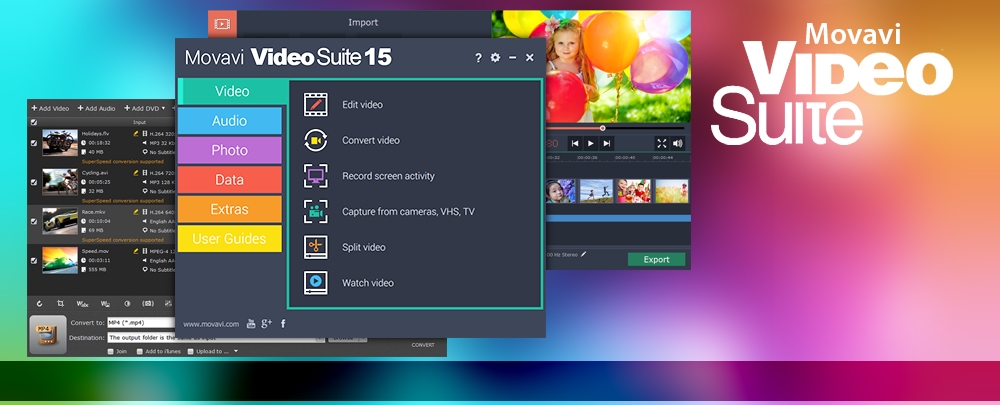Uncheck the Race.mkv checkbox
The image size is (1000, 405).
coord(34,221)
